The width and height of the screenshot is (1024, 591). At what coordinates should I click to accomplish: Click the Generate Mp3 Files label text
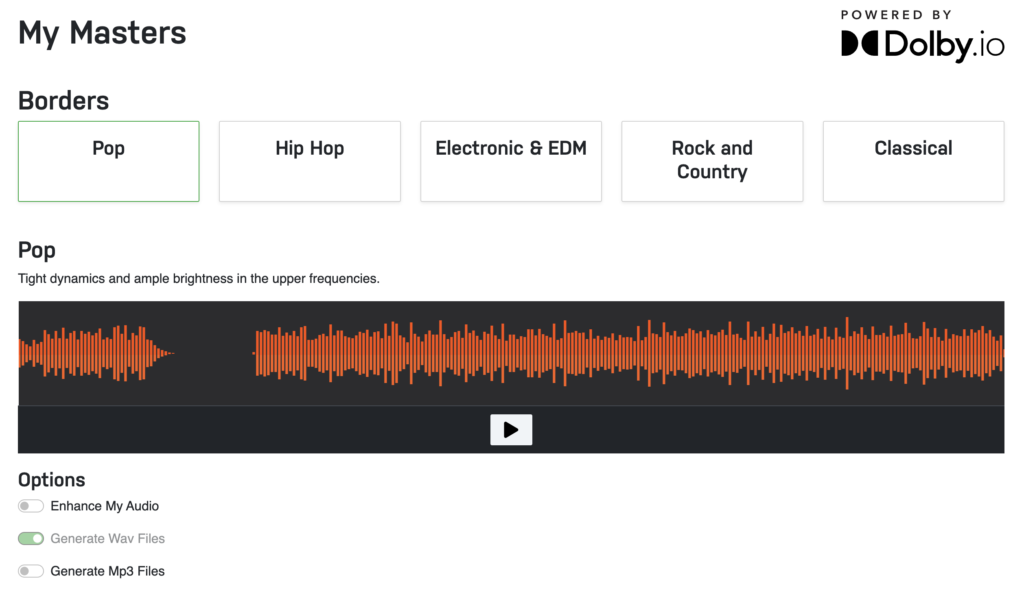pos(109,571)
